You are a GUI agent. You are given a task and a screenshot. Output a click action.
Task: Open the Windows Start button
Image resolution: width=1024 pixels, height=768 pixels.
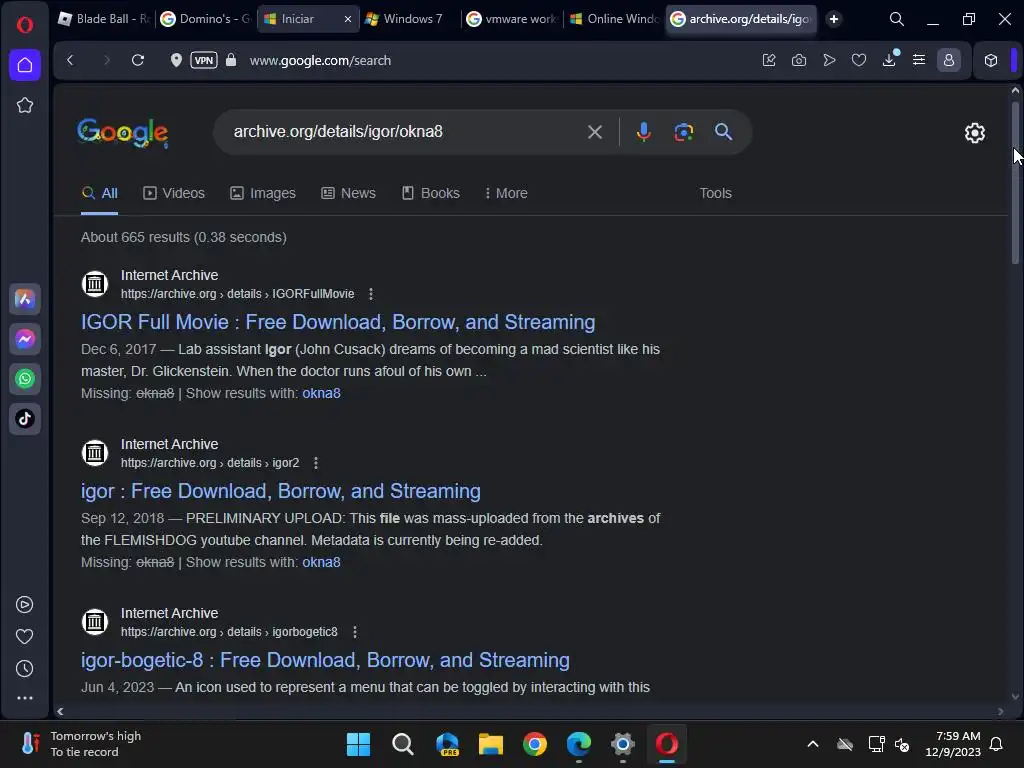tap(359, 744)
